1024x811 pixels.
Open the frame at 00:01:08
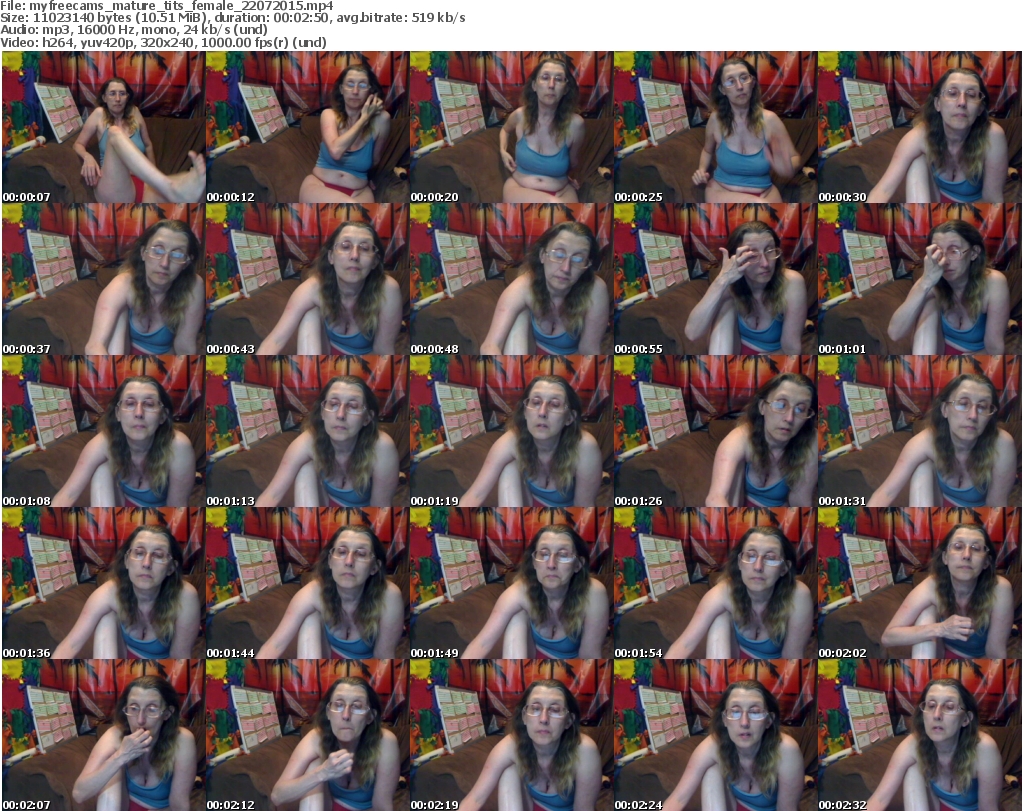point(103,432)
